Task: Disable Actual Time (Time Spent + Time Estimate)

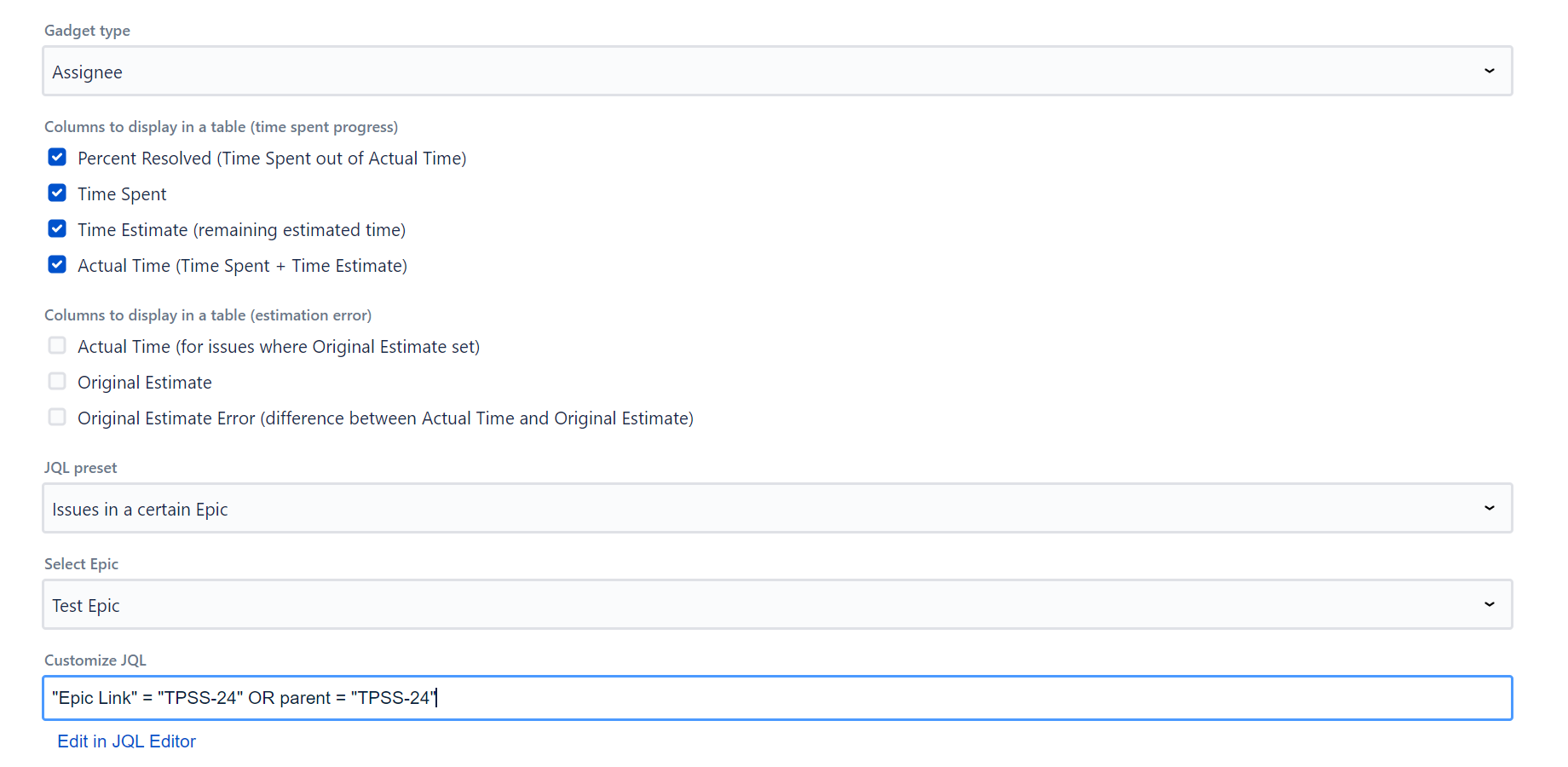Action: pyautogui.click(x=56, y=264)
